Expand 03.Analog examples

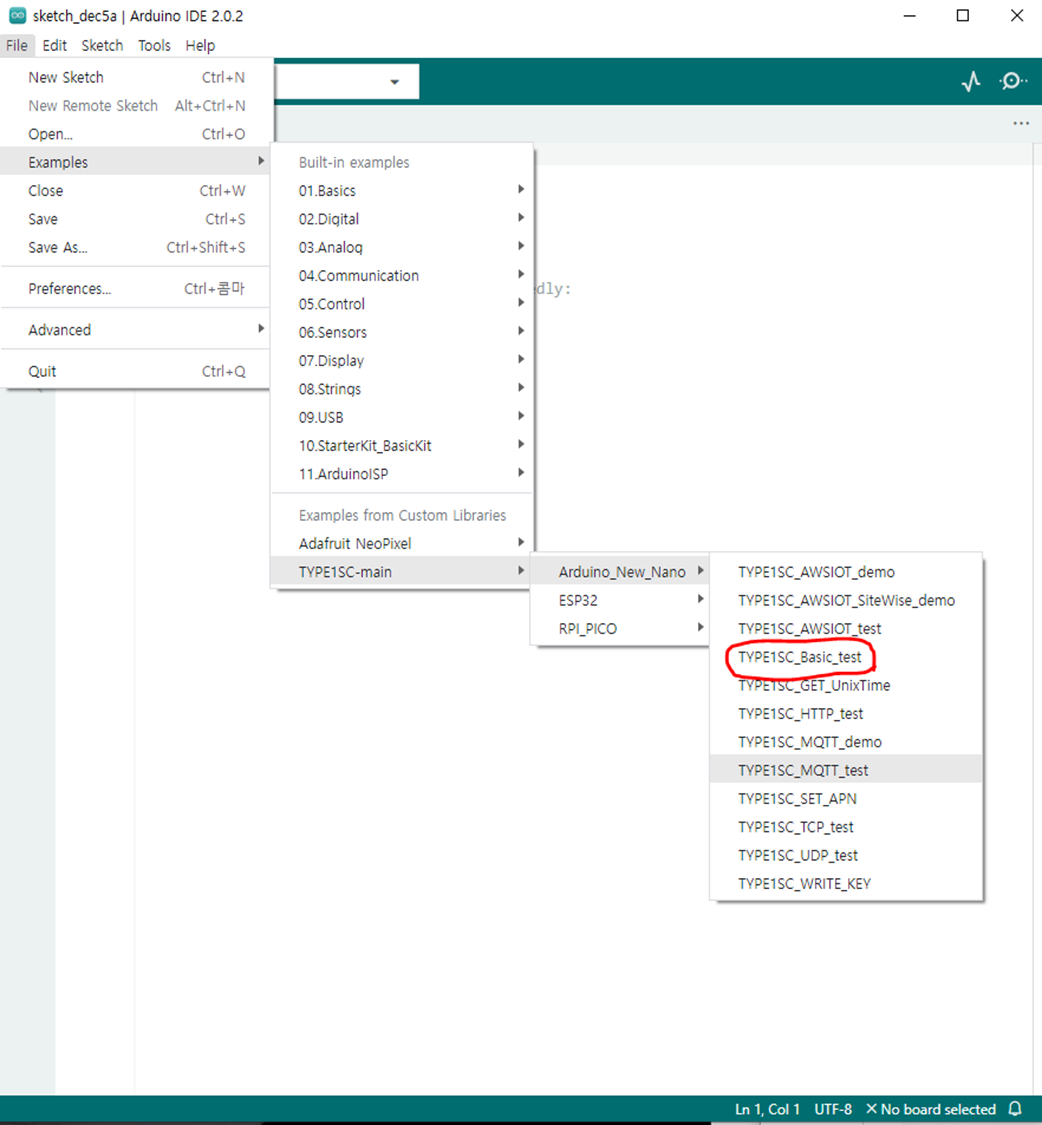pos(402,248)
